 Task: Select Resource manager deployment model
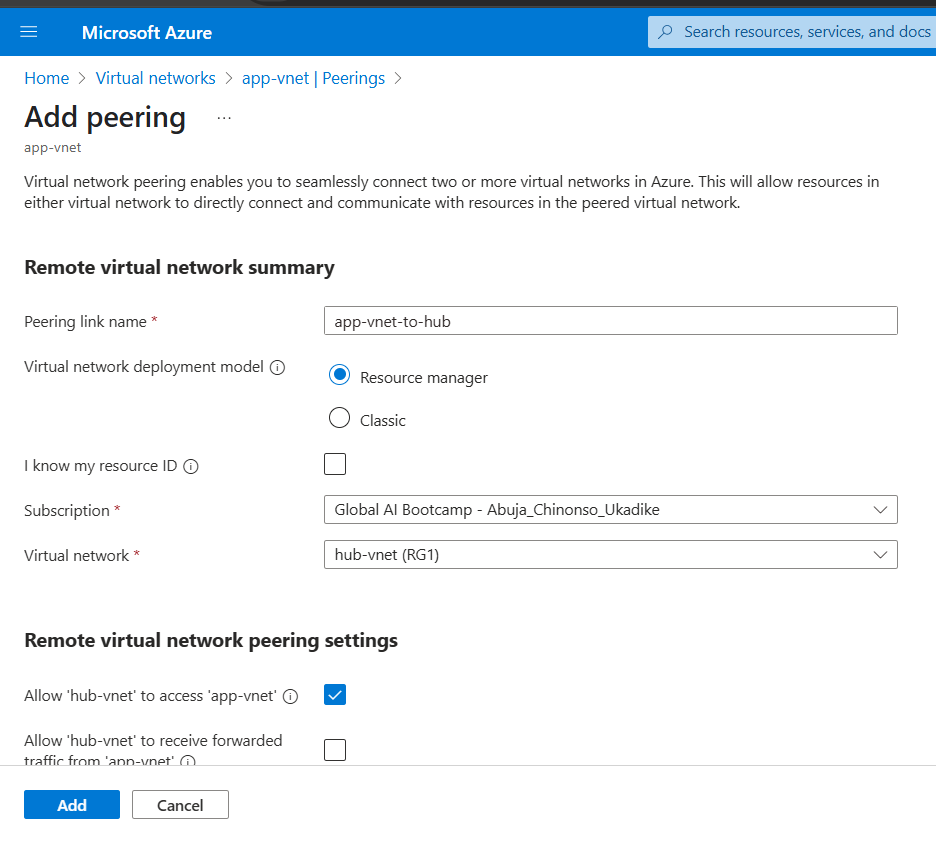click(340, 375)
